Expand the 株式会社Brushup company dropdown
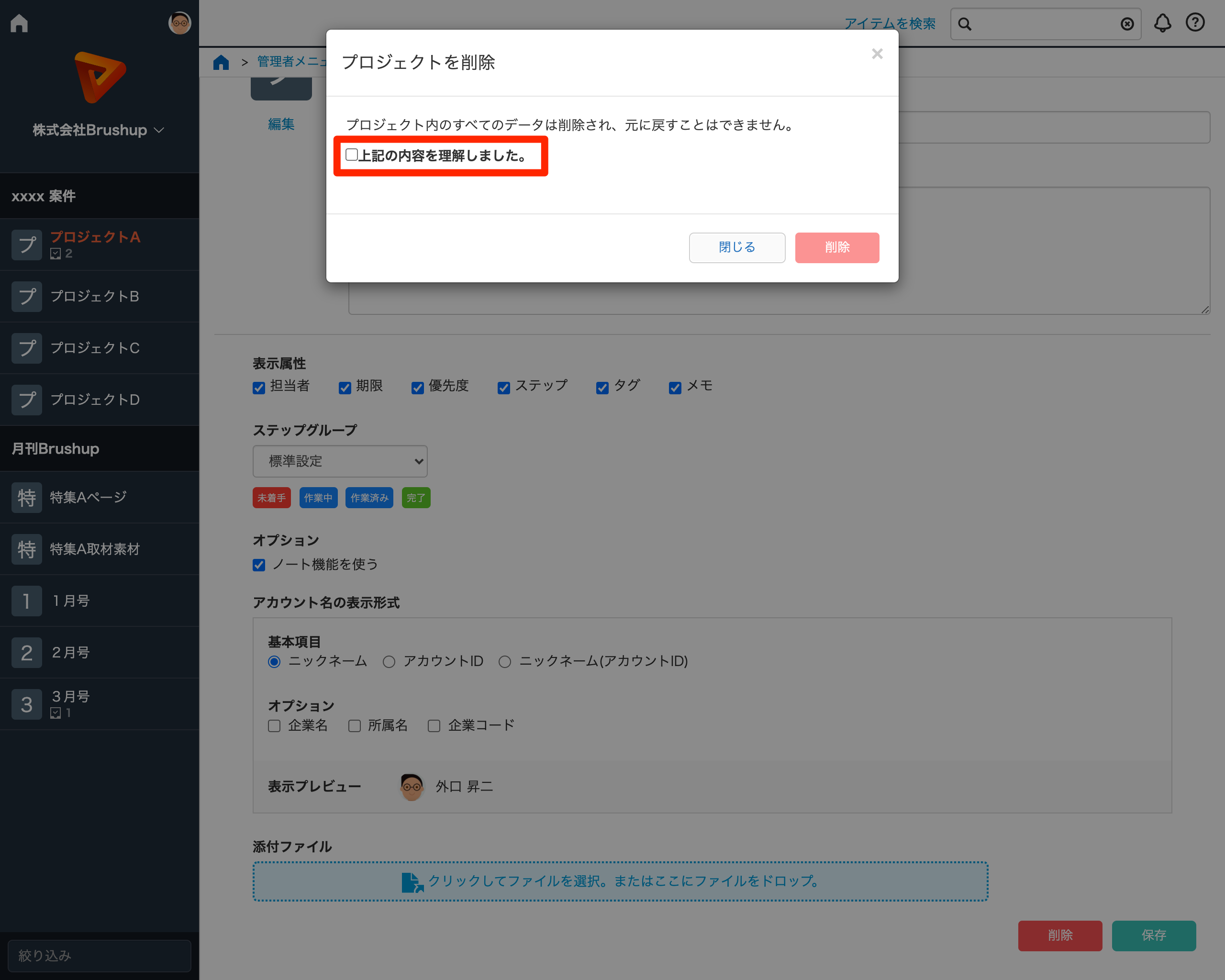The image size is (1225, 980). (98, 130)
